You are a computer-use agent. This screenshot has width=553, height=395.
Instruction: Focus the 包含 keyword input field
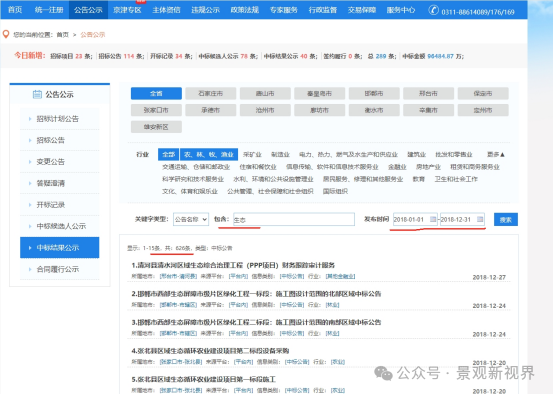click(x=293, y=219)
